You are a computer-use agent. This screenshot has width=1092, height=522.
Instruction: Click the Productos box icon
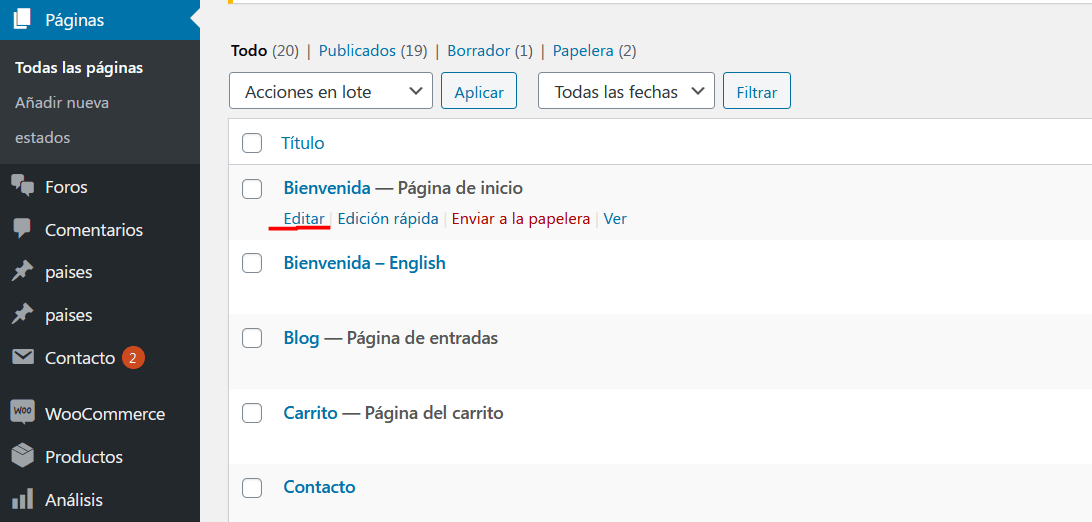pyautogui.click(x=22, y=457)
